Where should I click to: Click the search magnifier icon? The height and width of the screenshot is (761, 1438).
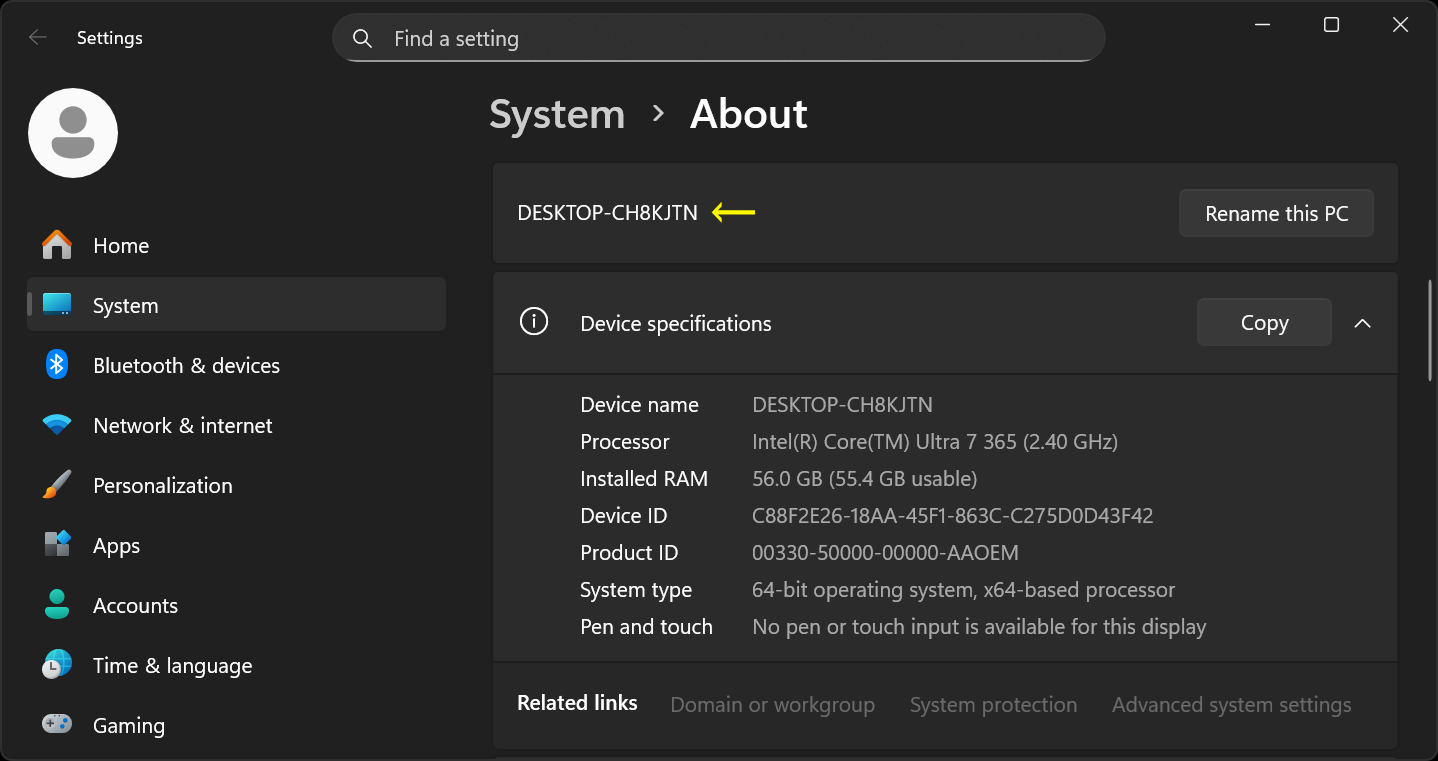coord(362,38)
